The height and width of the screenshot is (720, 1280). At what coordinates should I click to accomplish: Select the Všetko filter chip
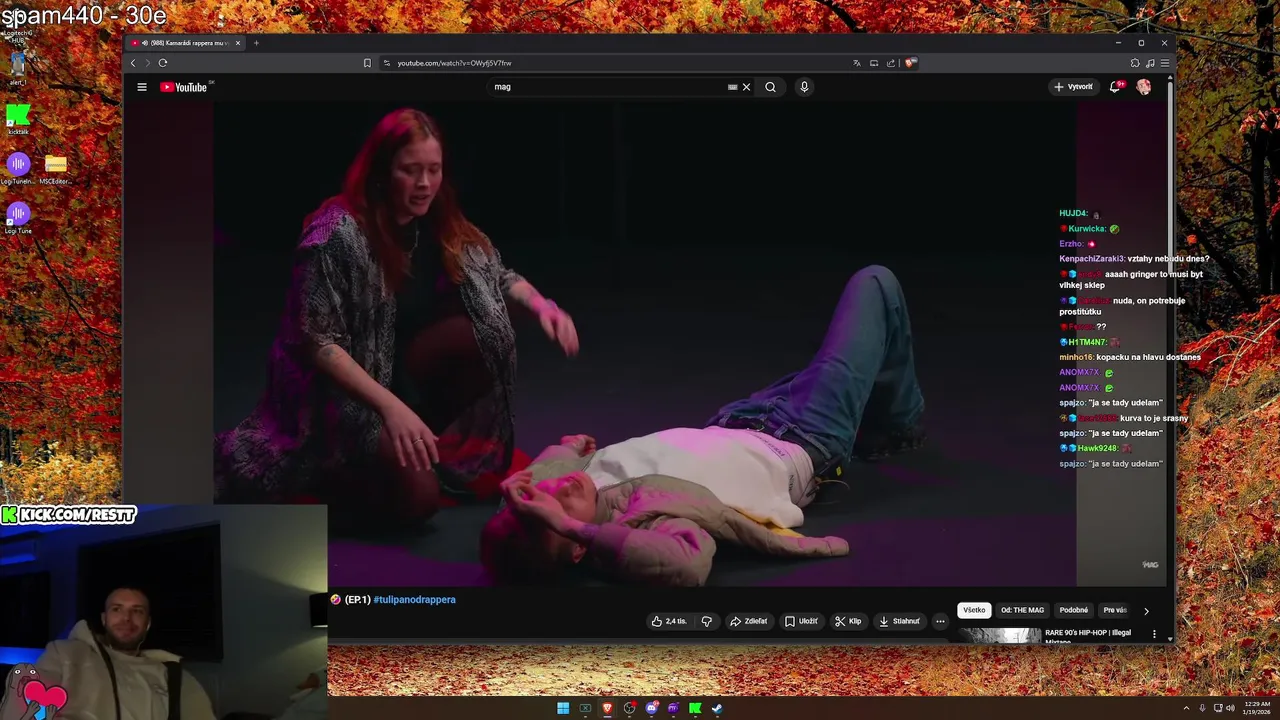(974, 610)
